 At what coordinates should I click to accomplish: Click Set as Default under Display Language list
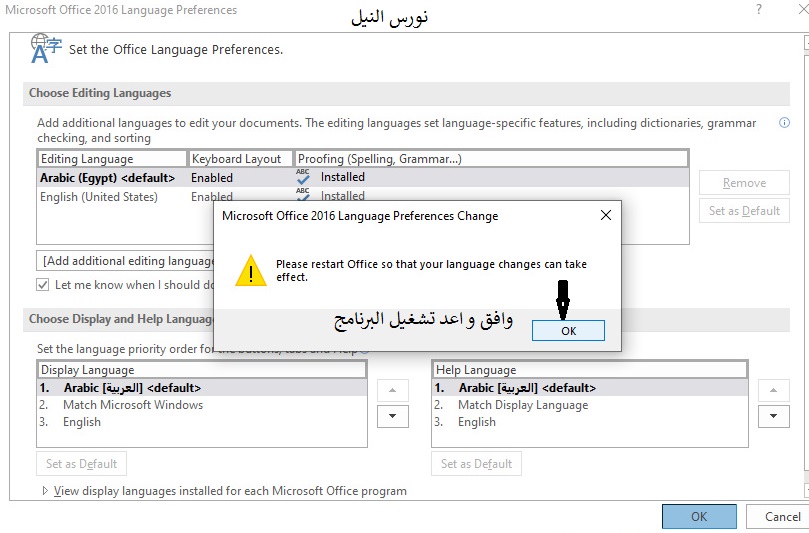pyautogui.click(x=82, y=464)
